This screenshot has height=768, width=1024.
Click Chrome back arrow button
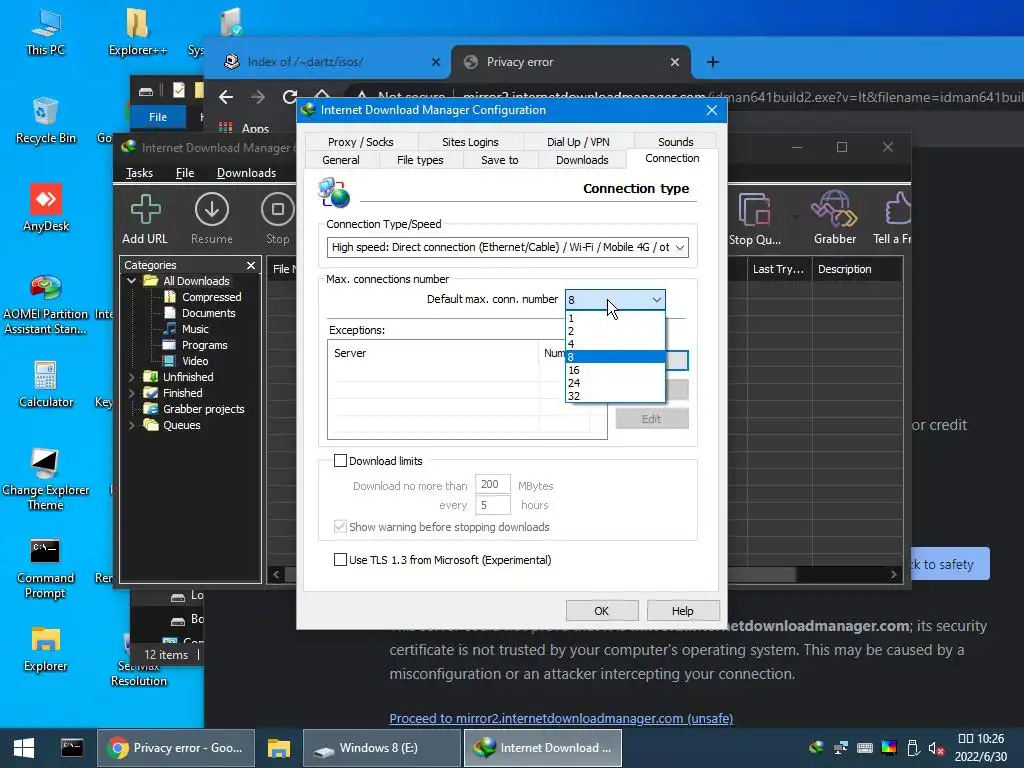[x=226, y=97]
